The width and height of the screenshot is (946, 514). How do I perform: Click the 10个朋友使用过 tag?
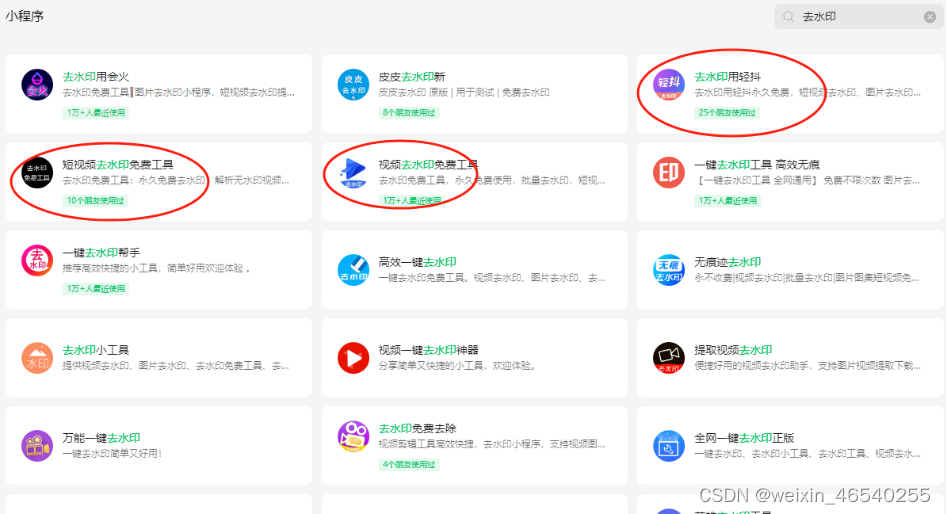pyautogui.click(x=95, y=201)
